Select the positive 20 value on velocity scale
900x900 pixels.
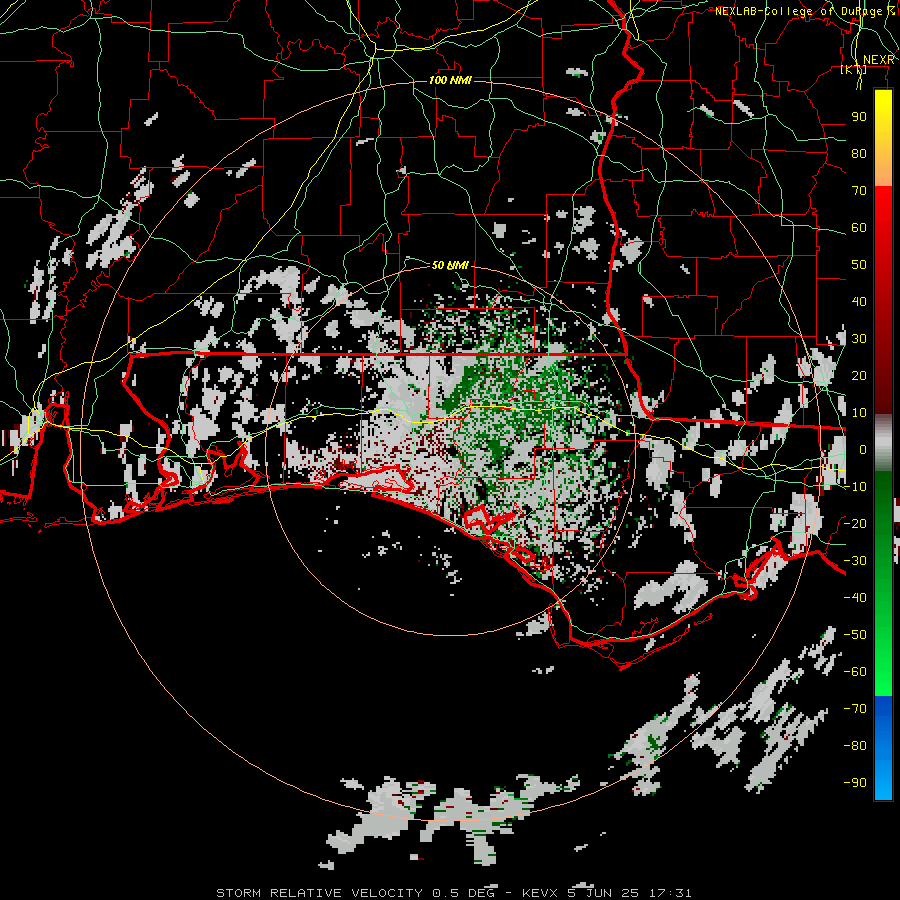(x=859, y=376)
